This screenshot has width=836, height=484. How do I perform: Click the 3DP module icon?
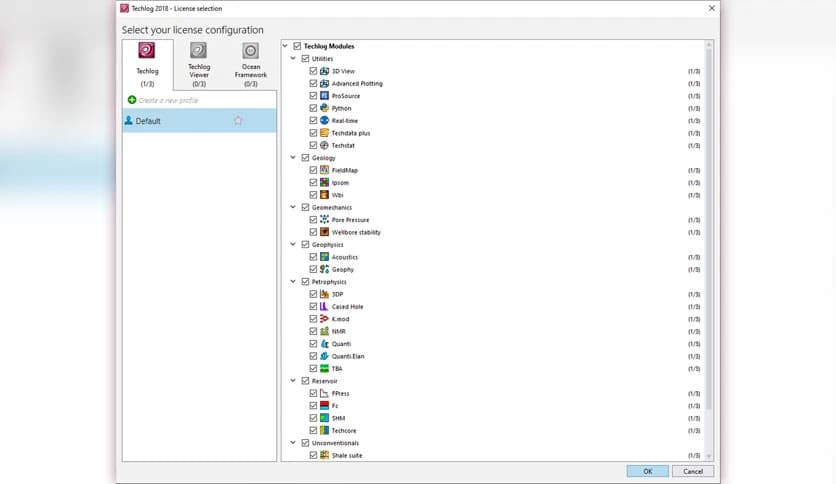coord(324,294)
